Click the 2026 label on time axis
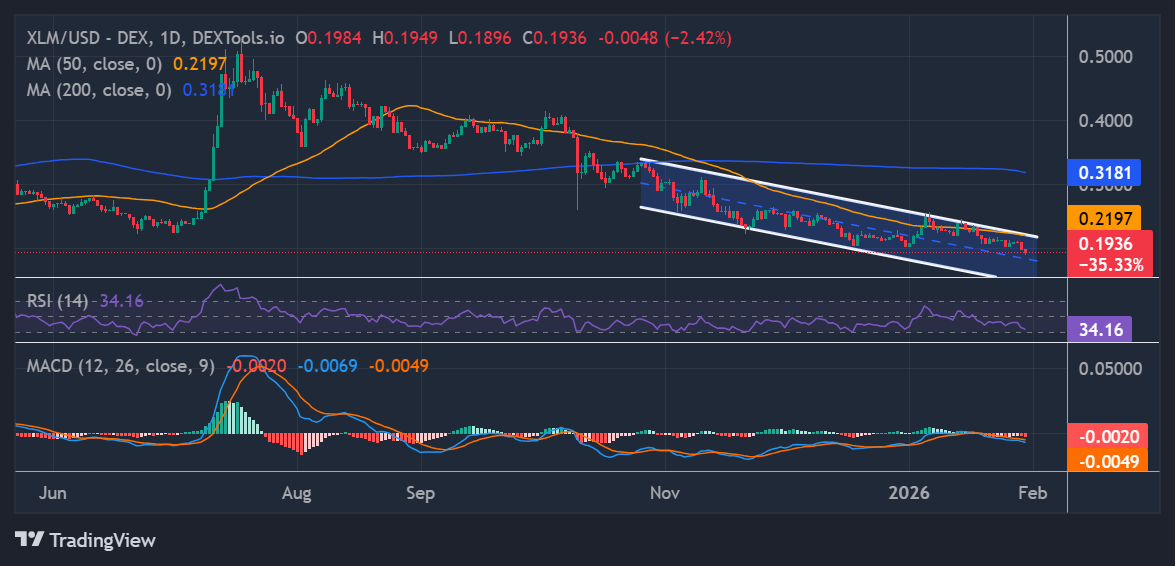This screenshot has height=566, width=1175. pos(910,493)
